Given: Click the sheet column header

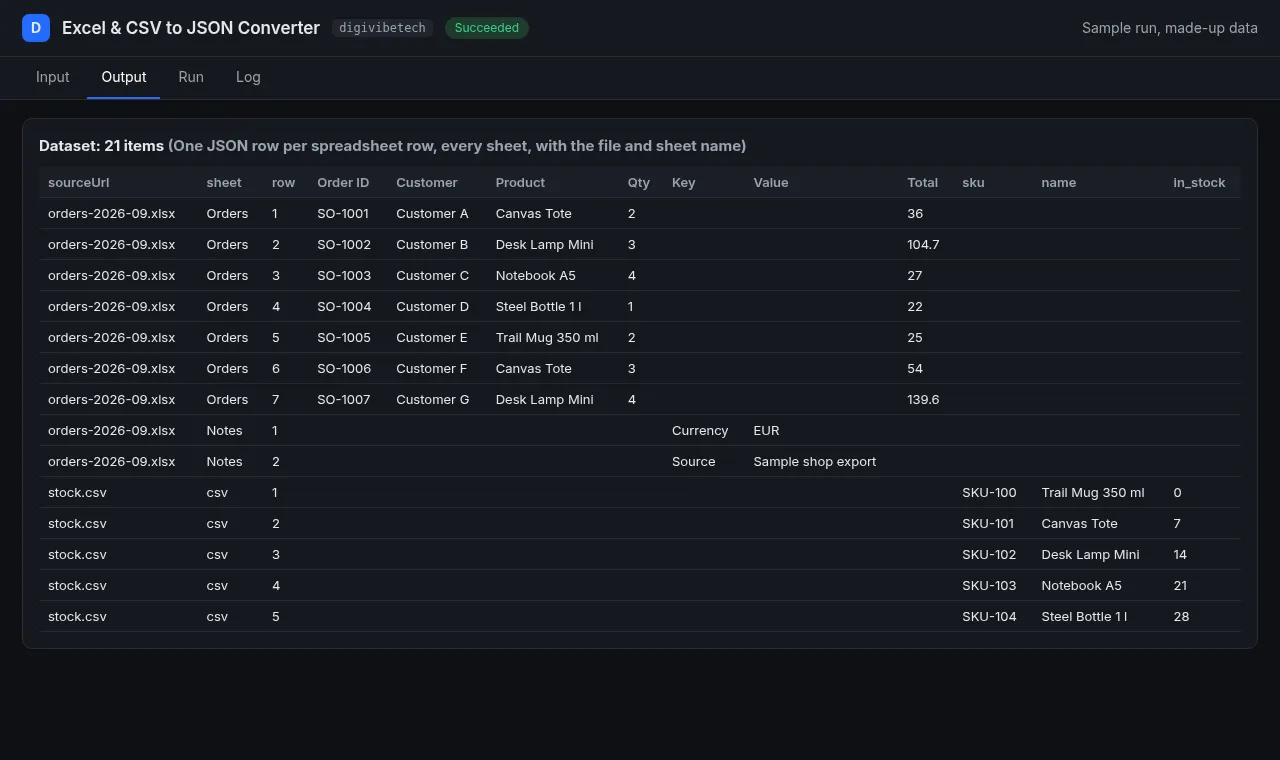Looking at the screenshot, I should (224, 182).
